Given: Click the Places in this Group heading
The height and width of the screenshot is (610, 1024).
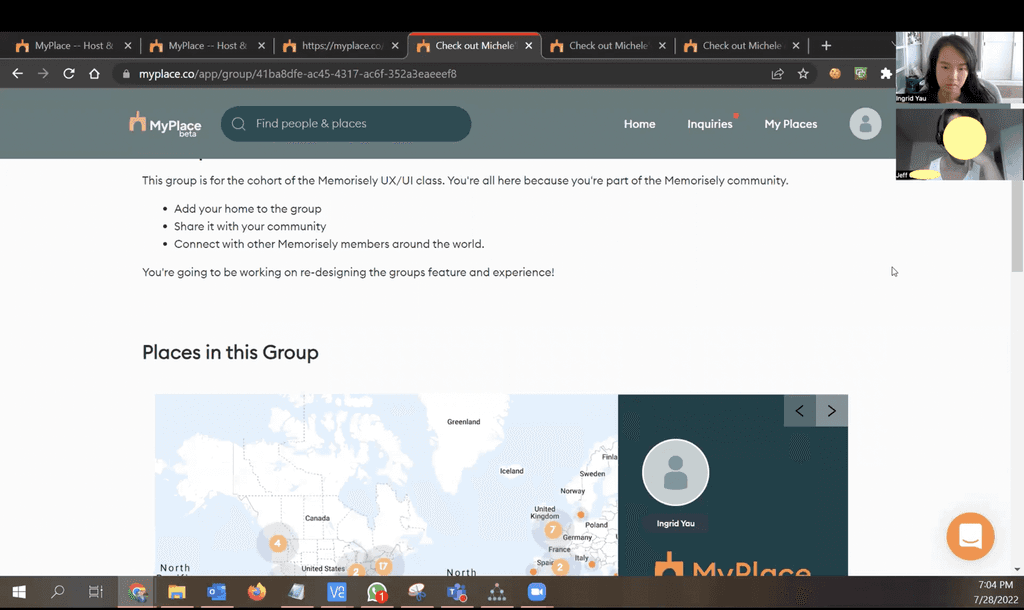Looking at the screenshot, I should click(231, 353).
